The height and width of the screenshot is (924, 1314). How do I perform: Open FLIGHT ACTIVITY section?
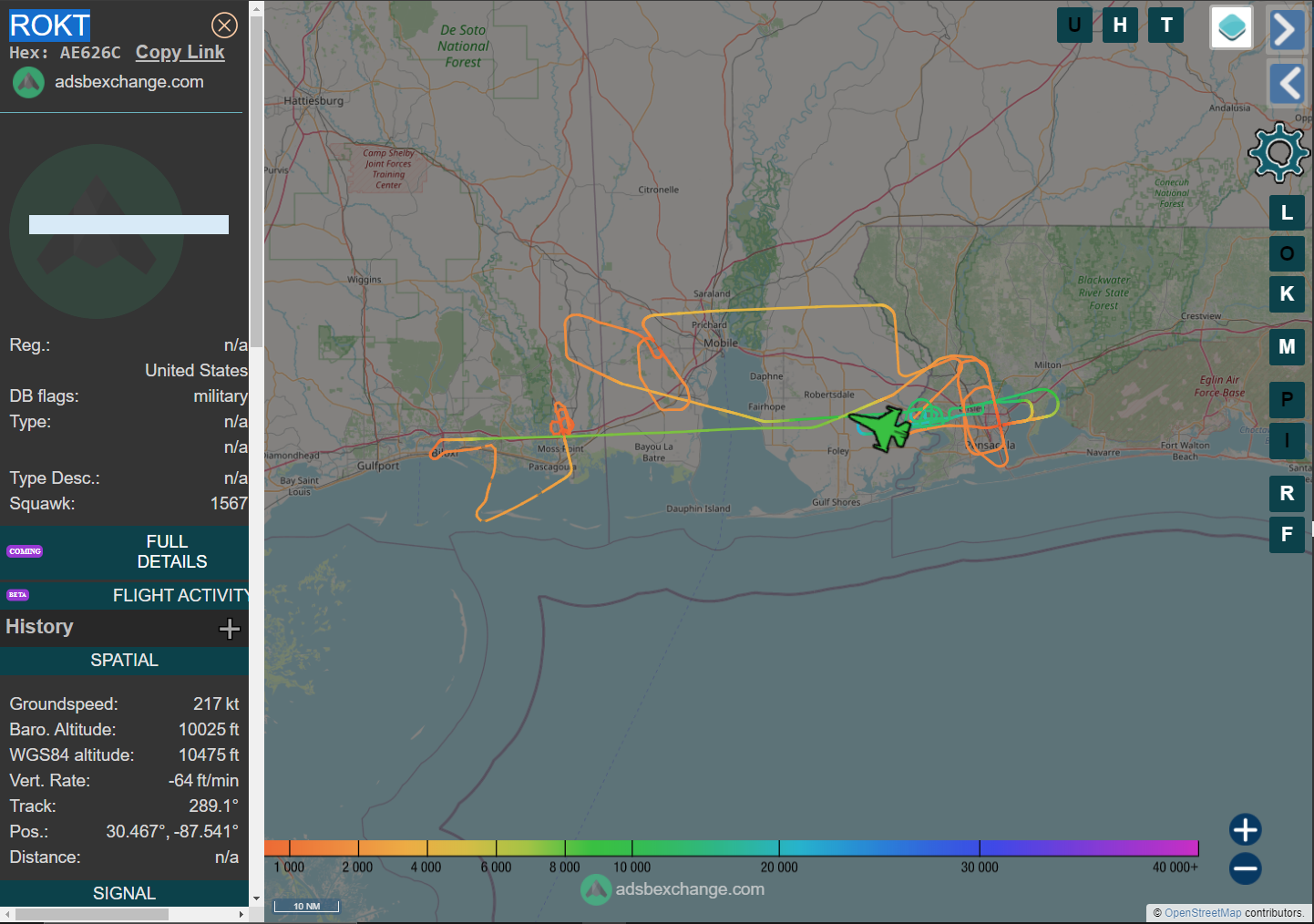pyautogui.click(x=125, y=595)
